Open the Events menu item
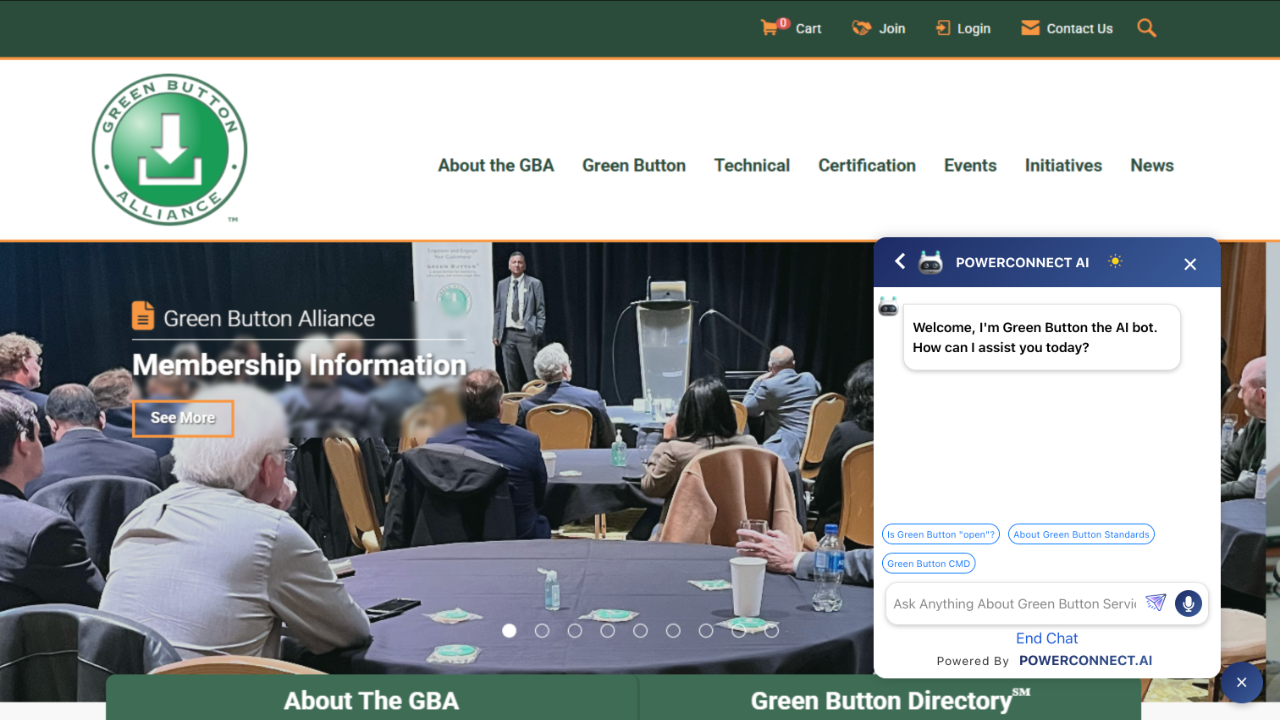1280x720 pixels. tap(970, 166)
